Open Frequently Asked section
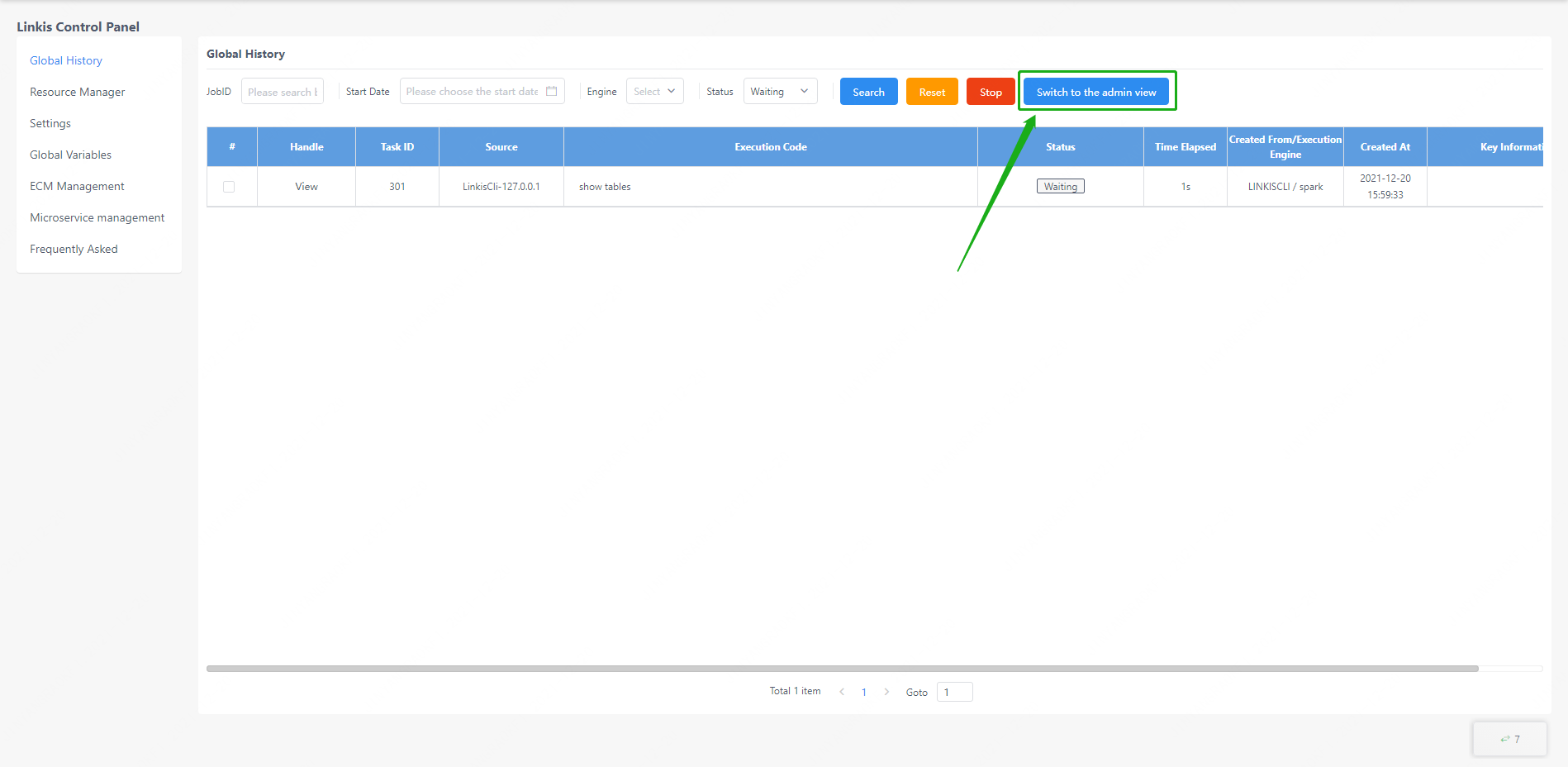This screenshot has width=1568, height=767. tap(74, 249)
